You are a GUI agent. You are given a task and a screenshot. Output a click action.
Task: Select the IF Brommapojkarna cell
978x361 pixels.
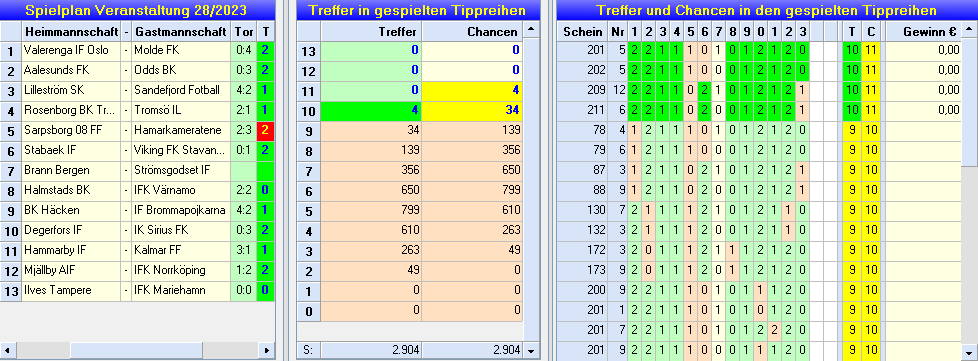pos(181,211)
